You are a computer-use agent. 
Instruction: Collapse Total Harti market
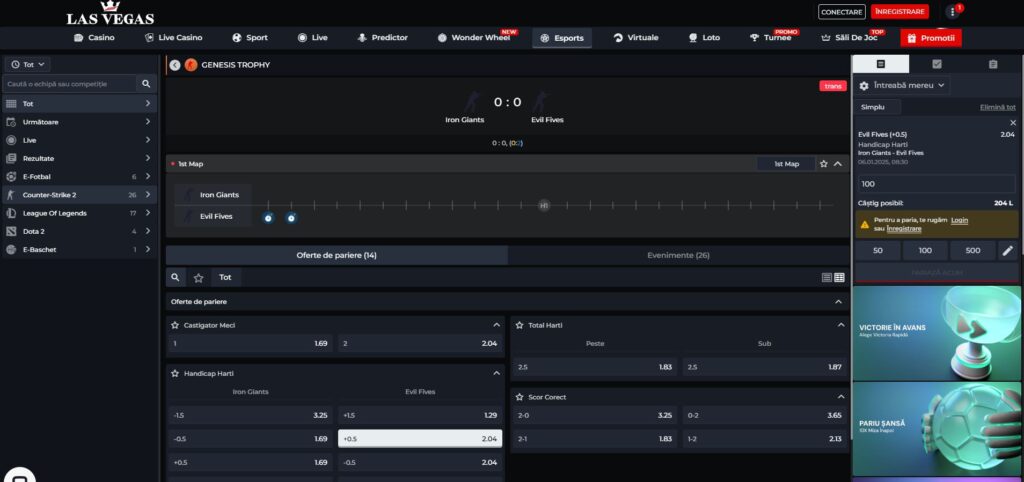pyautogui.click(x=840, y=325)
